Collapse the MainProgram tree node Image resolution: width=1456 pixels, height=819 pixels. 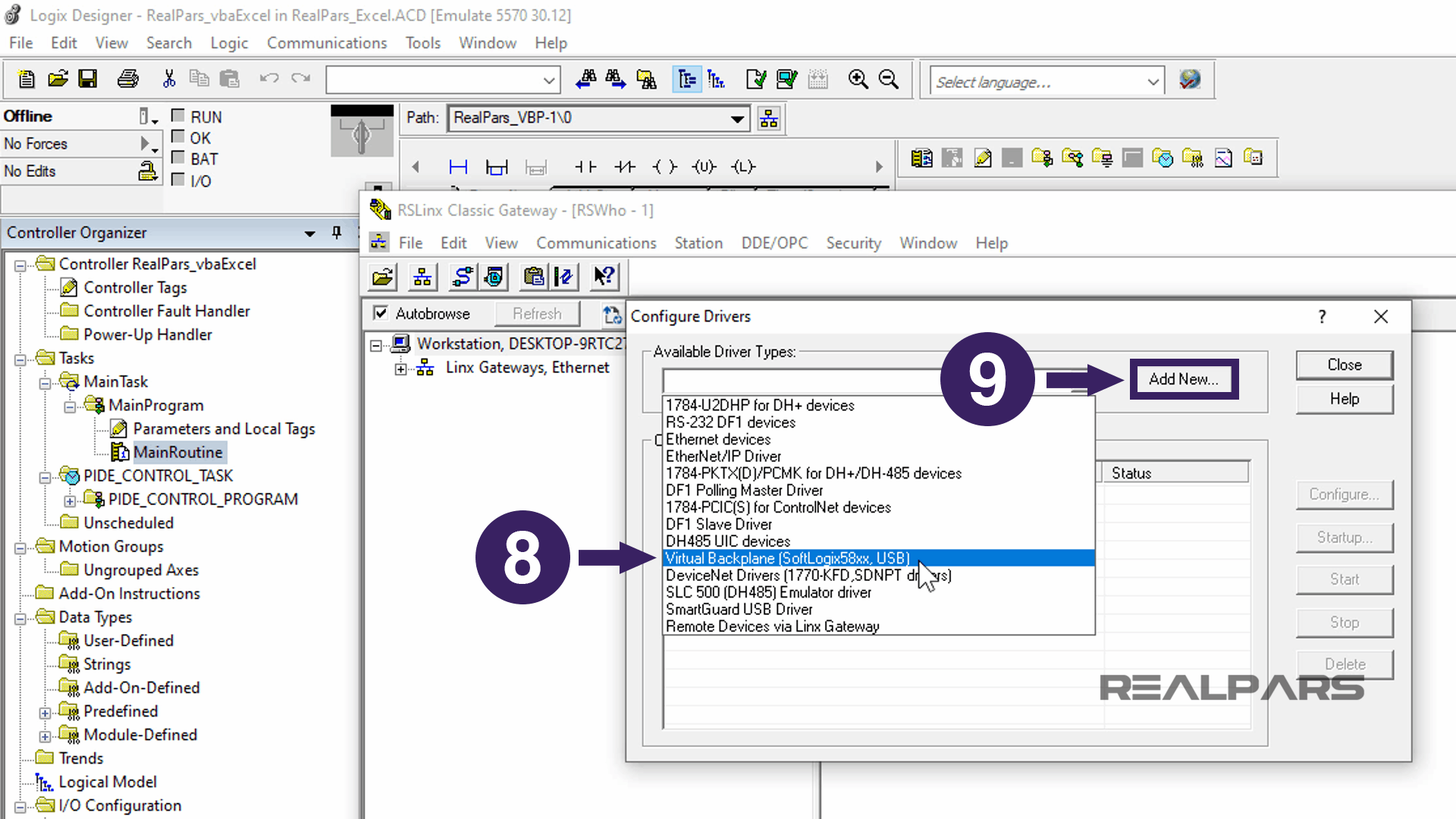[x=70, y=406]
